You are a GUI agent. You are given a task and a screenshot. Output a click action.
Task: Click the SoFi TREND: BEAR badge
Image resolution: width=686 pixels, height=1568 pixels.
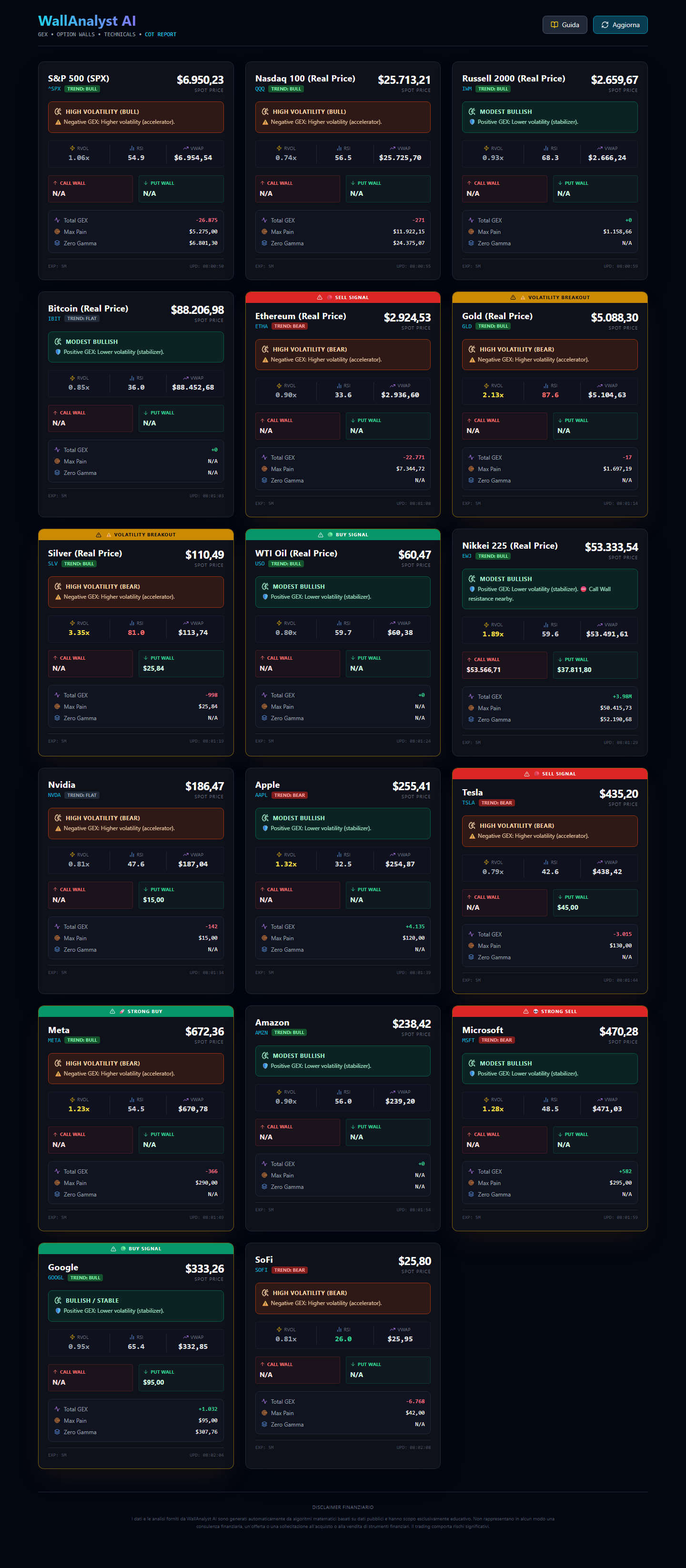click(x=289, y=1270)
